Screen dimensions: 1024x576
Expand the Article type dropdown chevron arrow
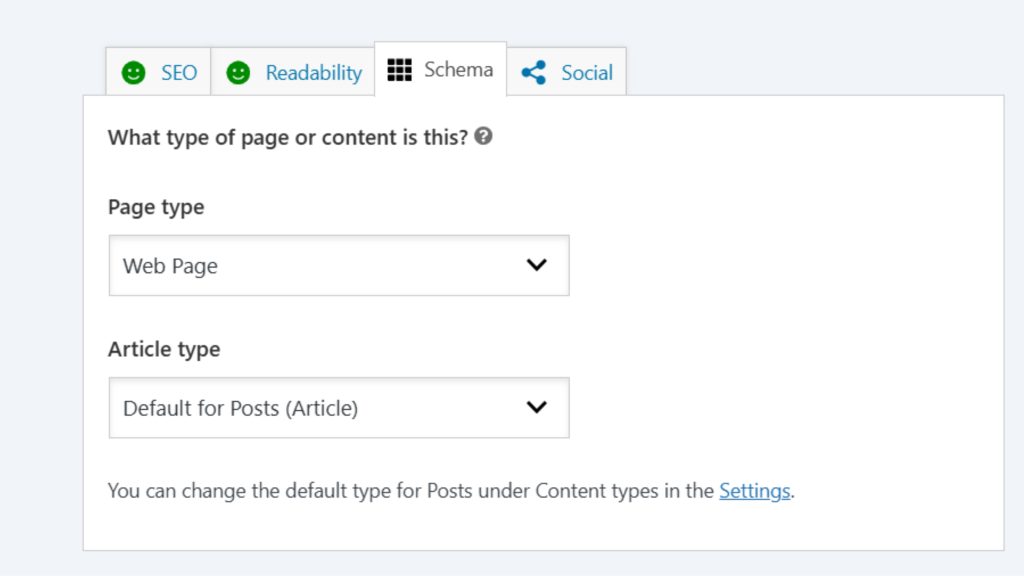tap(537, 408)
